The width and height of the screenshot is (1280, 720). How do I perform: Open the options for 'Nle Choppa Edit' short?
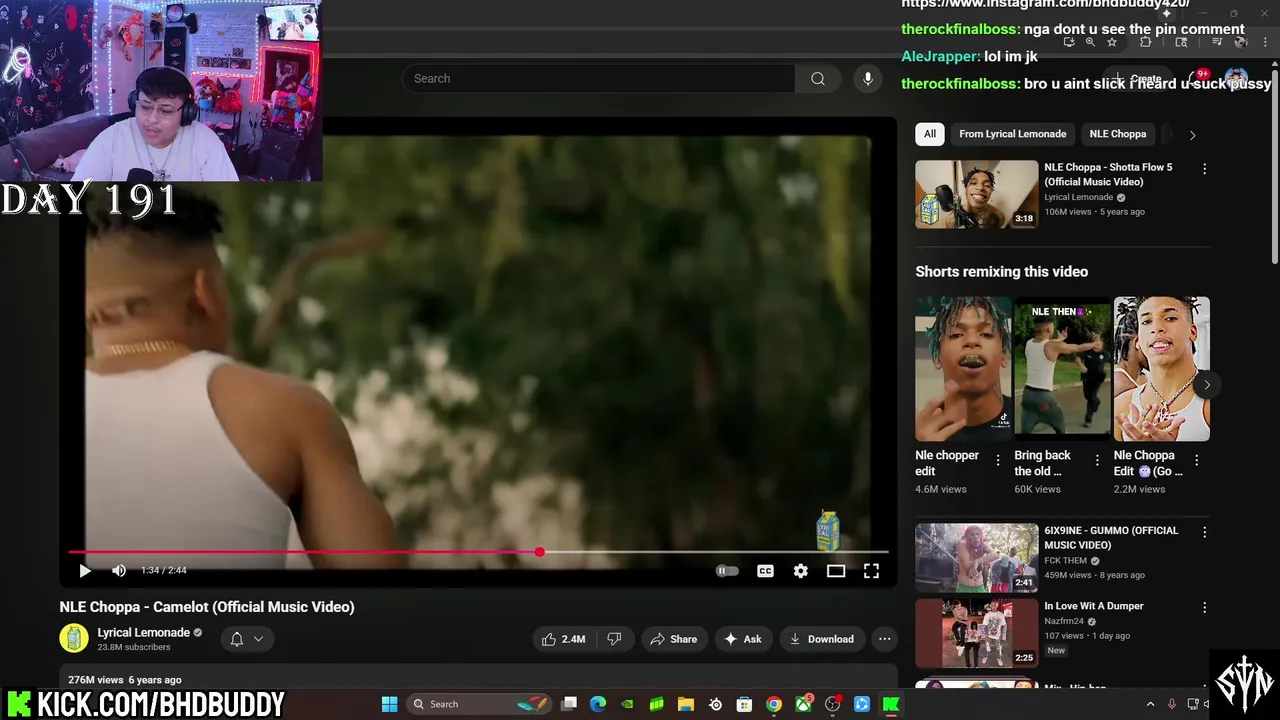pos(1196,460)
